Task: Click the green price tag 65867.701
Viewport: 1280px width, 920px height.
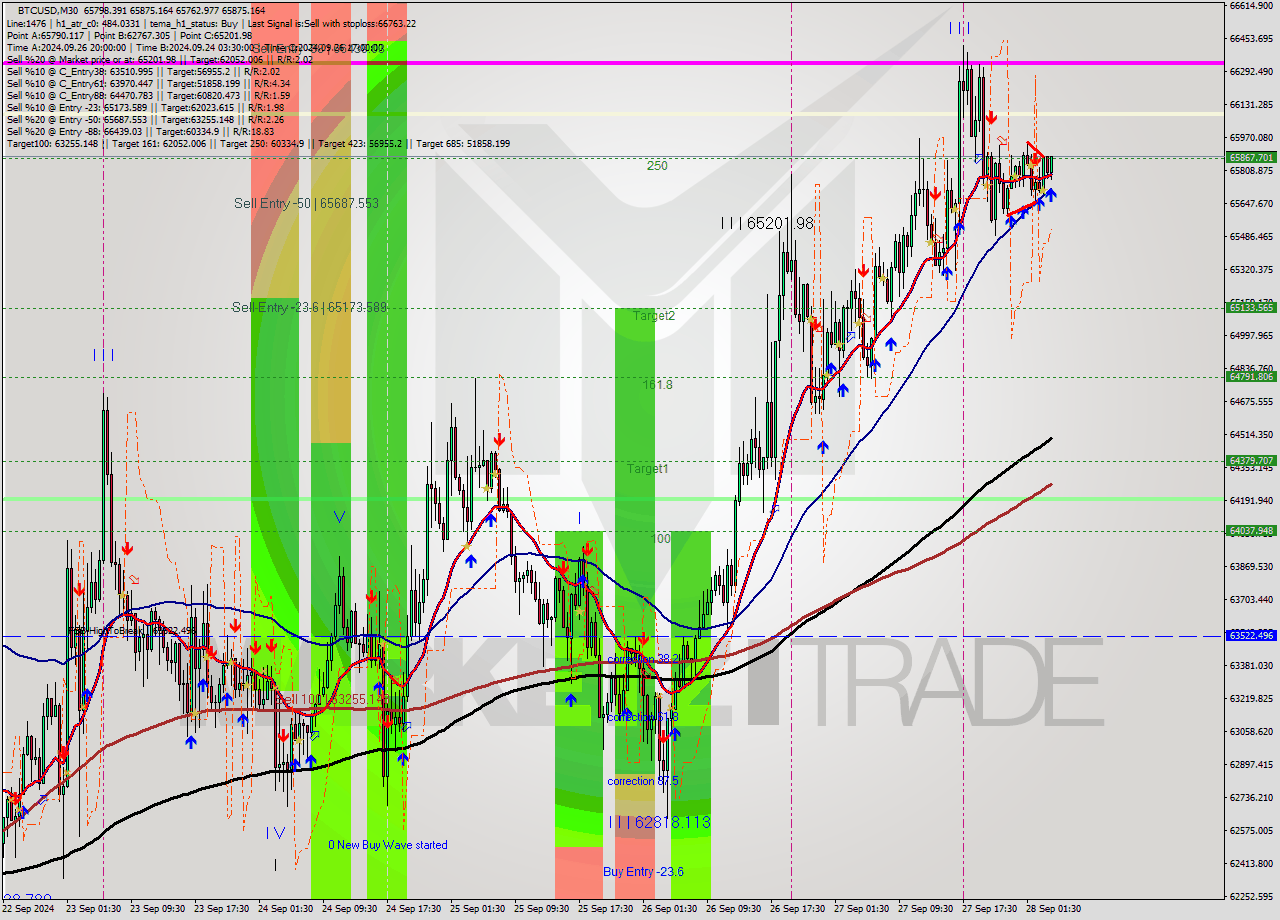Action: [1251, 157]
